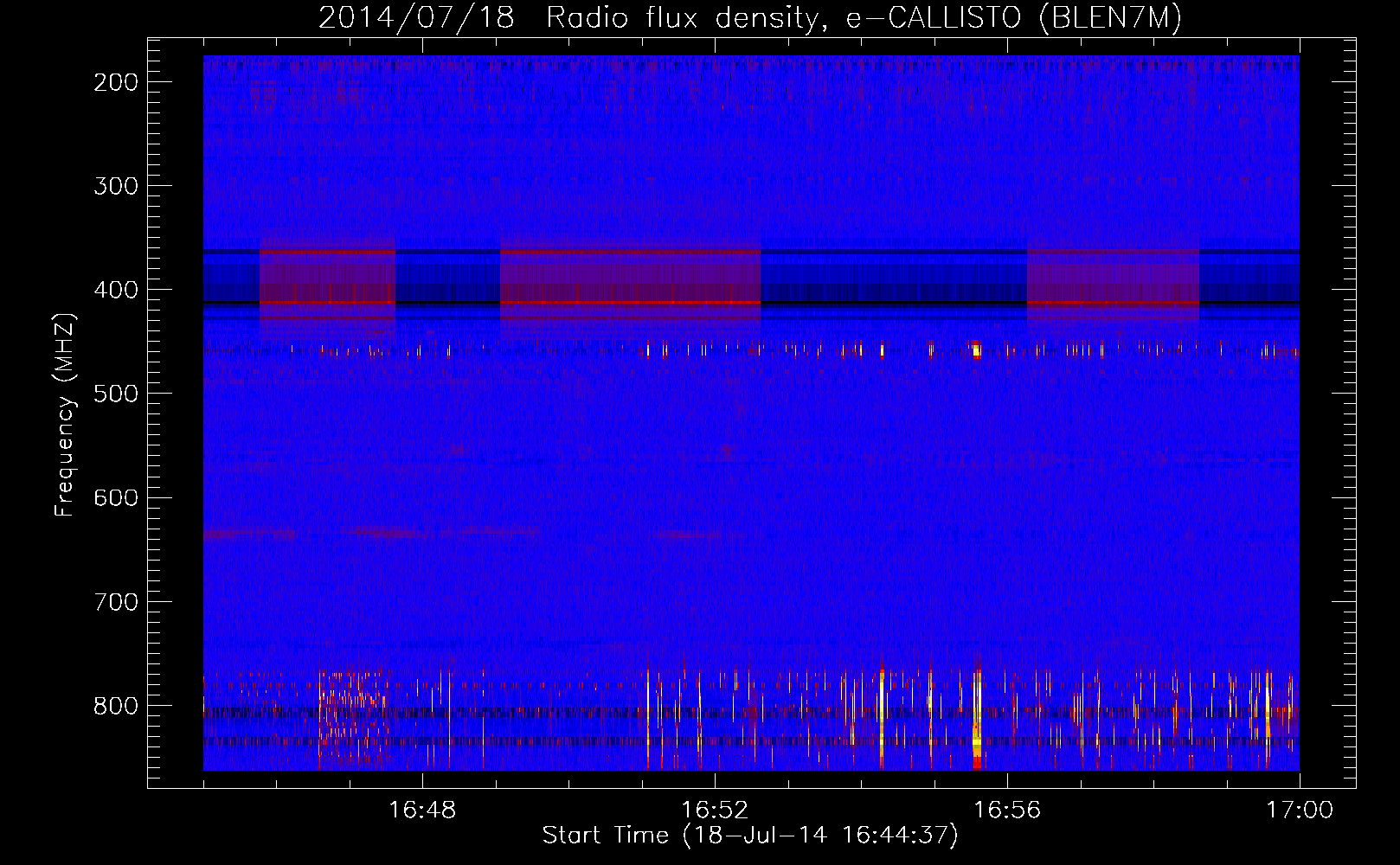The image size is (1400, 865).
Task: Click the 16:48 time tick label
Action: click(422, 811)
